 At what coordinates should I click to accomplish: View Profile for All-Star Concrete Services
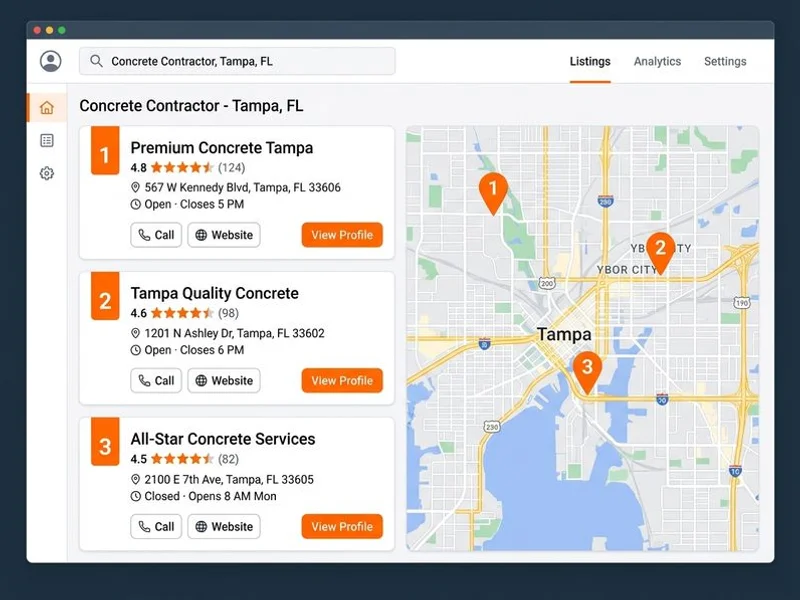pos(342,527)
